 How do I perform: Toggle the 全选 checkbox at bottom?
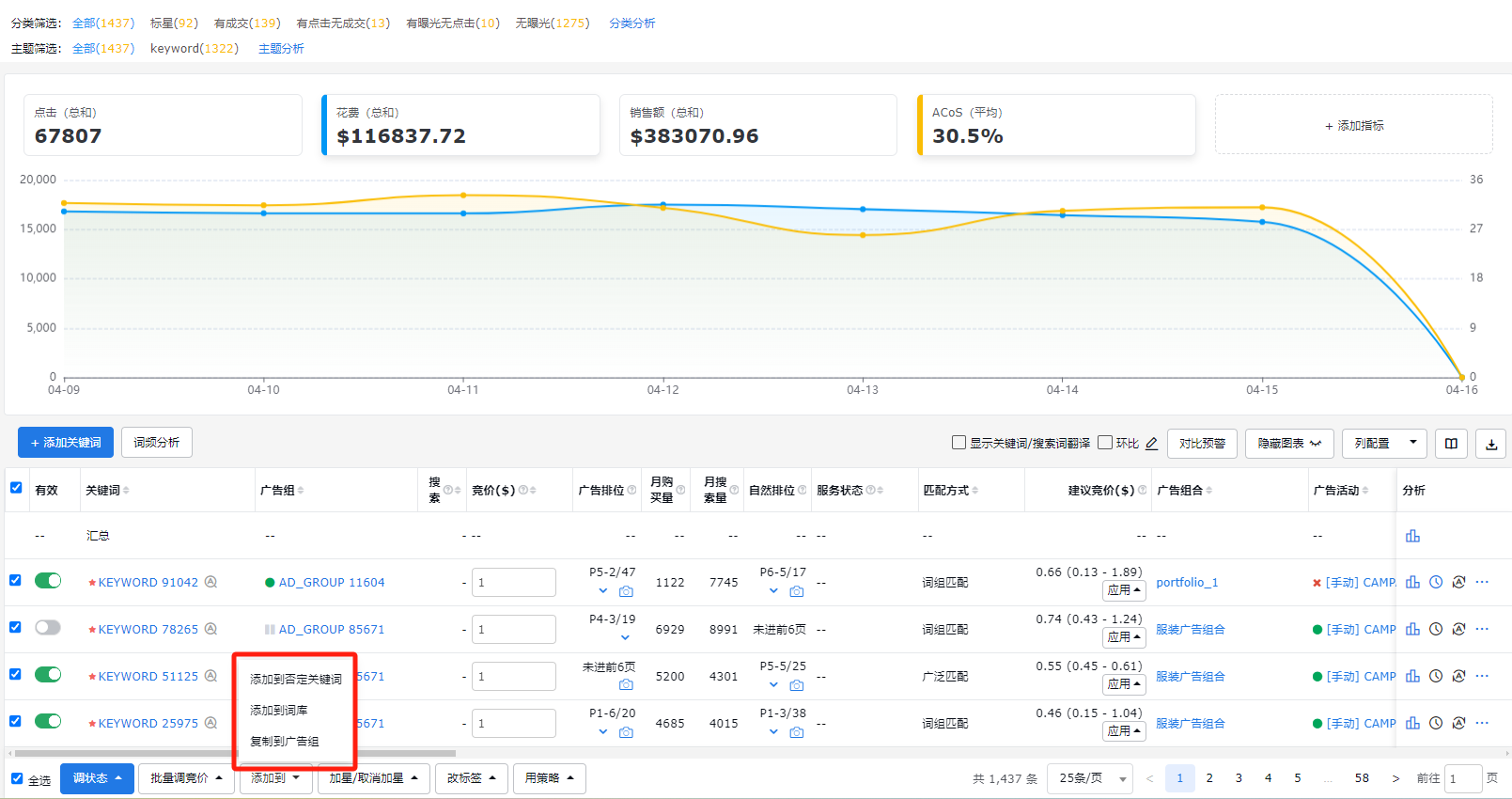pyautogui.click(x=17, y=778)
